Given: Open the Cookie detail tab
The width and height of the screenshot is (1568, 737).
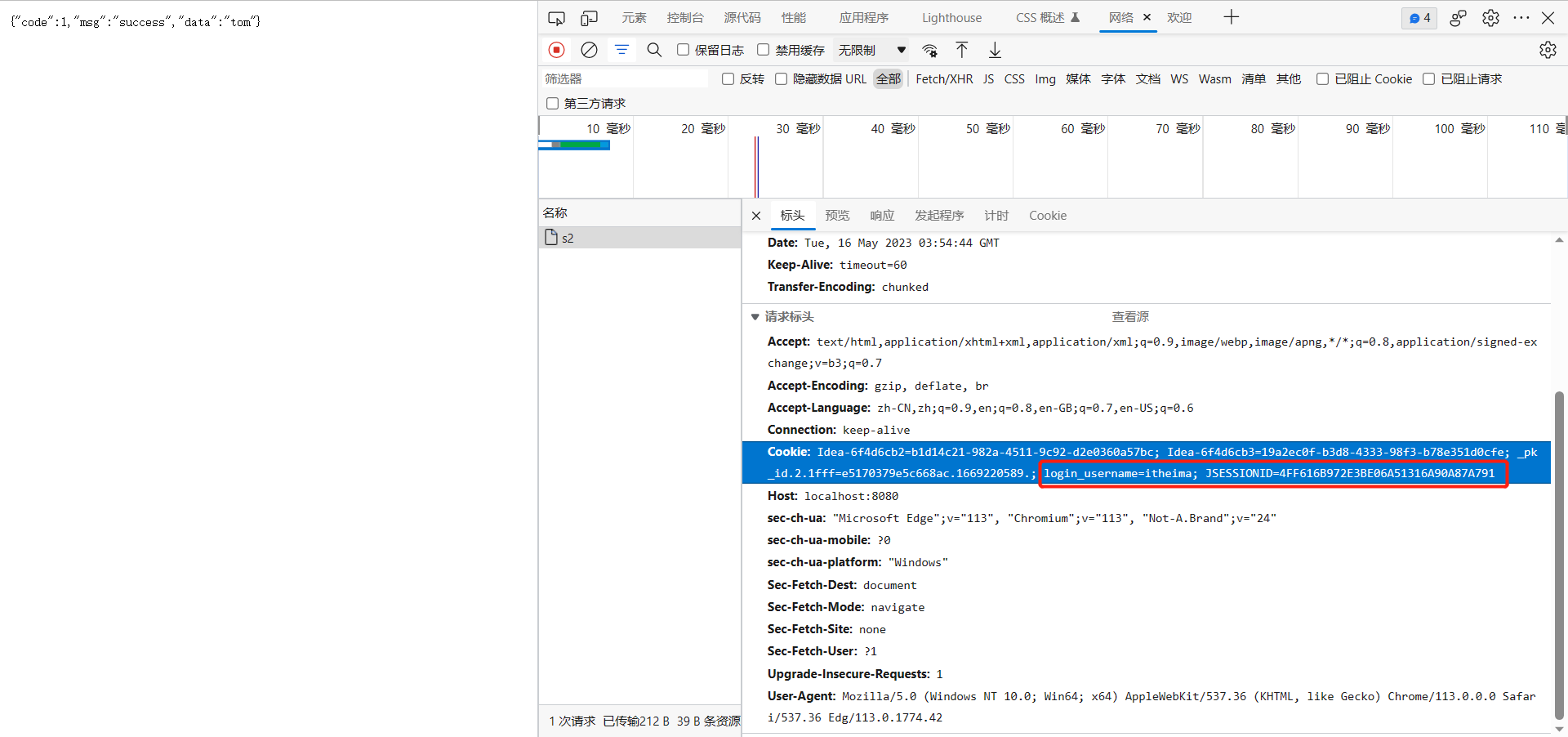Looking at the screenshot, I should (x=1048, y=216).
